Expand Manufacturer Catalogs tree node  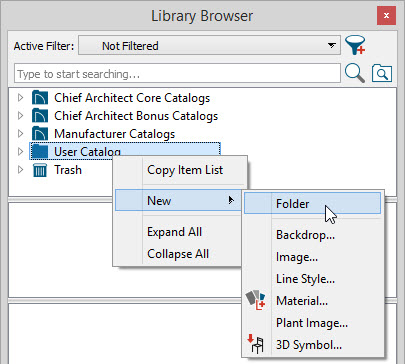tap(20, 134)
